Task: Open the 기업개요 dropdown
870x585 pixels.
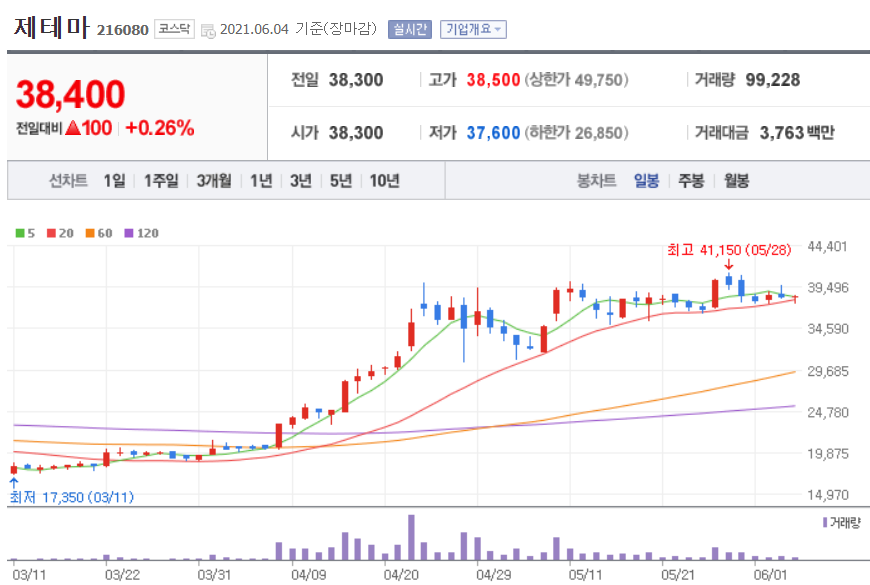Action: point(473,29)
